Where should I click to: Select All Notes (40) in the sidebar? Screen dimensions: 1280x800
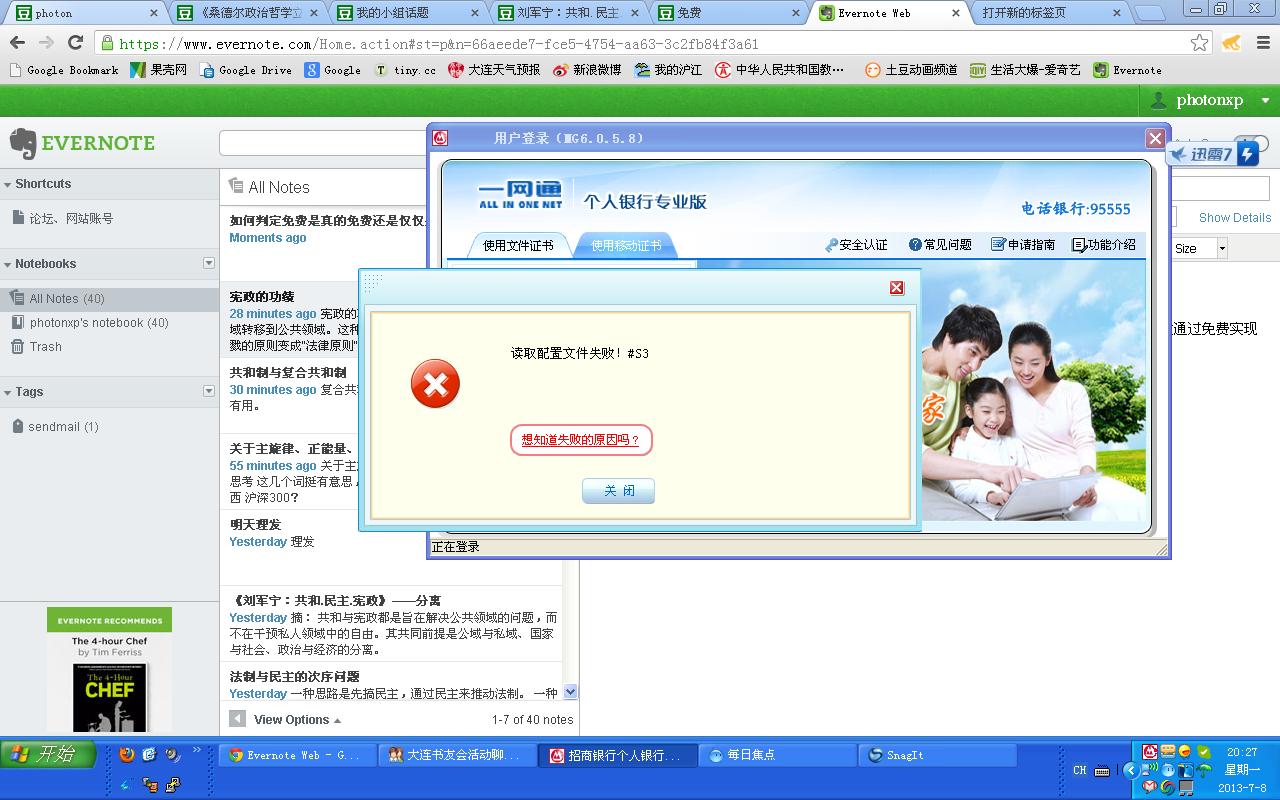tap(109, 299)
